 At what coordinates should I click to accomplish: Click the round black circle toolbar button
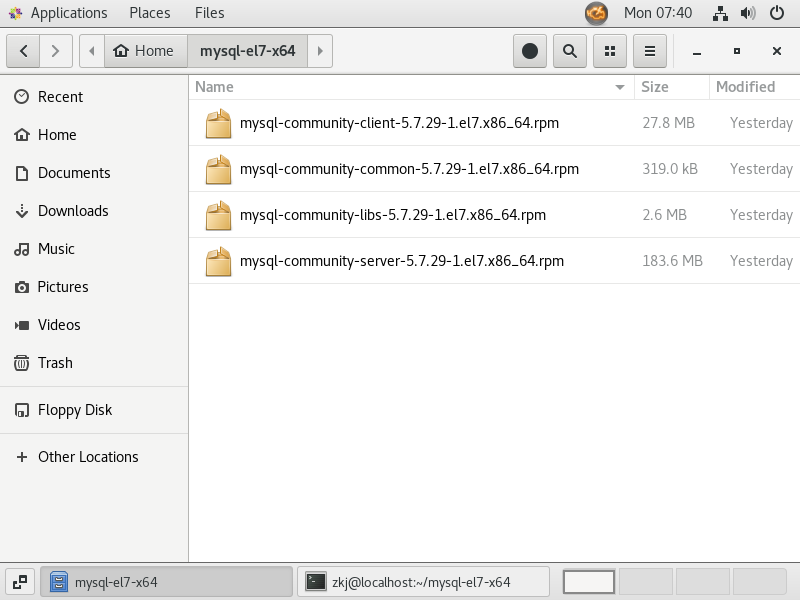(530, 51)
